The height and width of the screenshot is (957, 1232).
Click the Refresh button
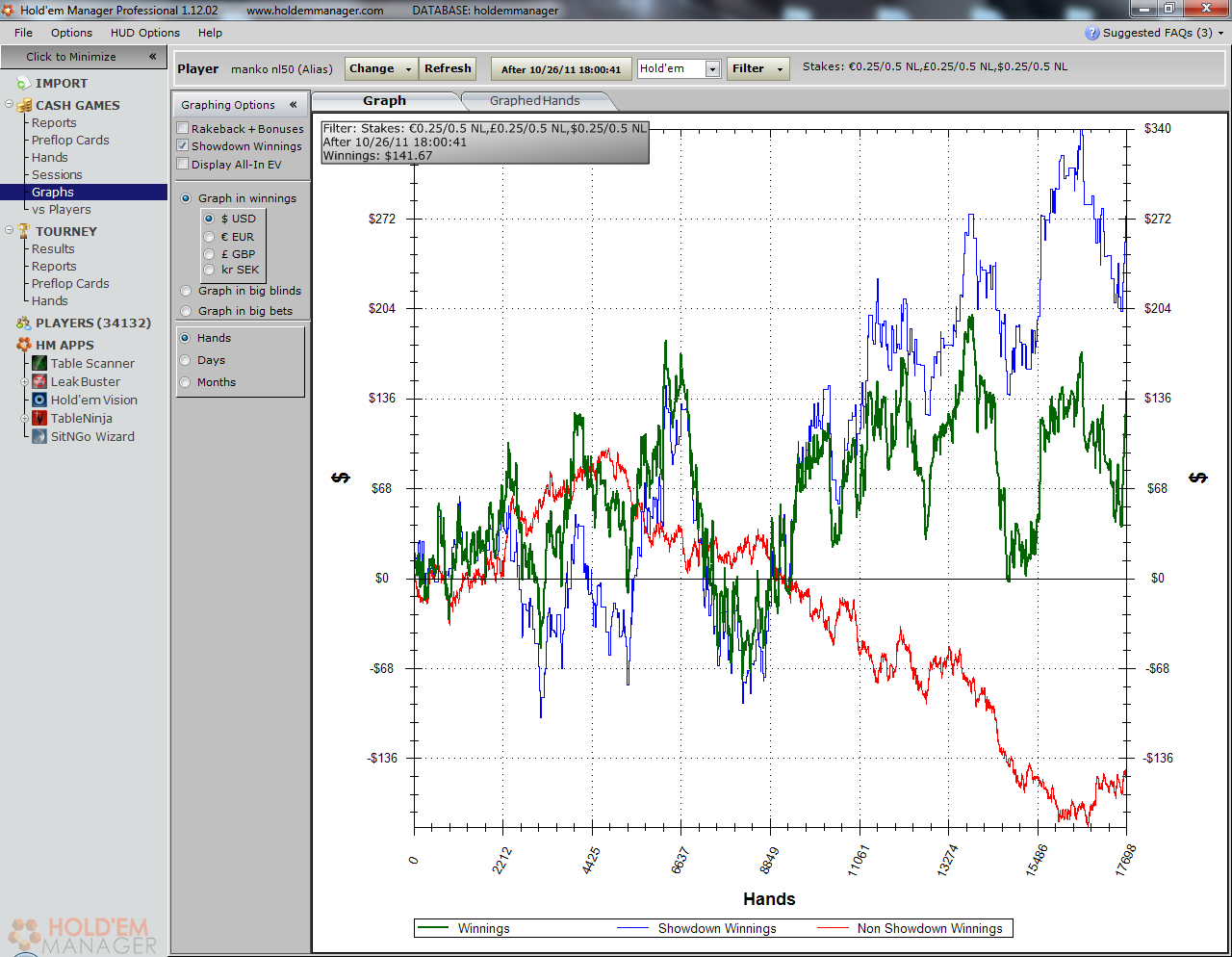(449, 69)
